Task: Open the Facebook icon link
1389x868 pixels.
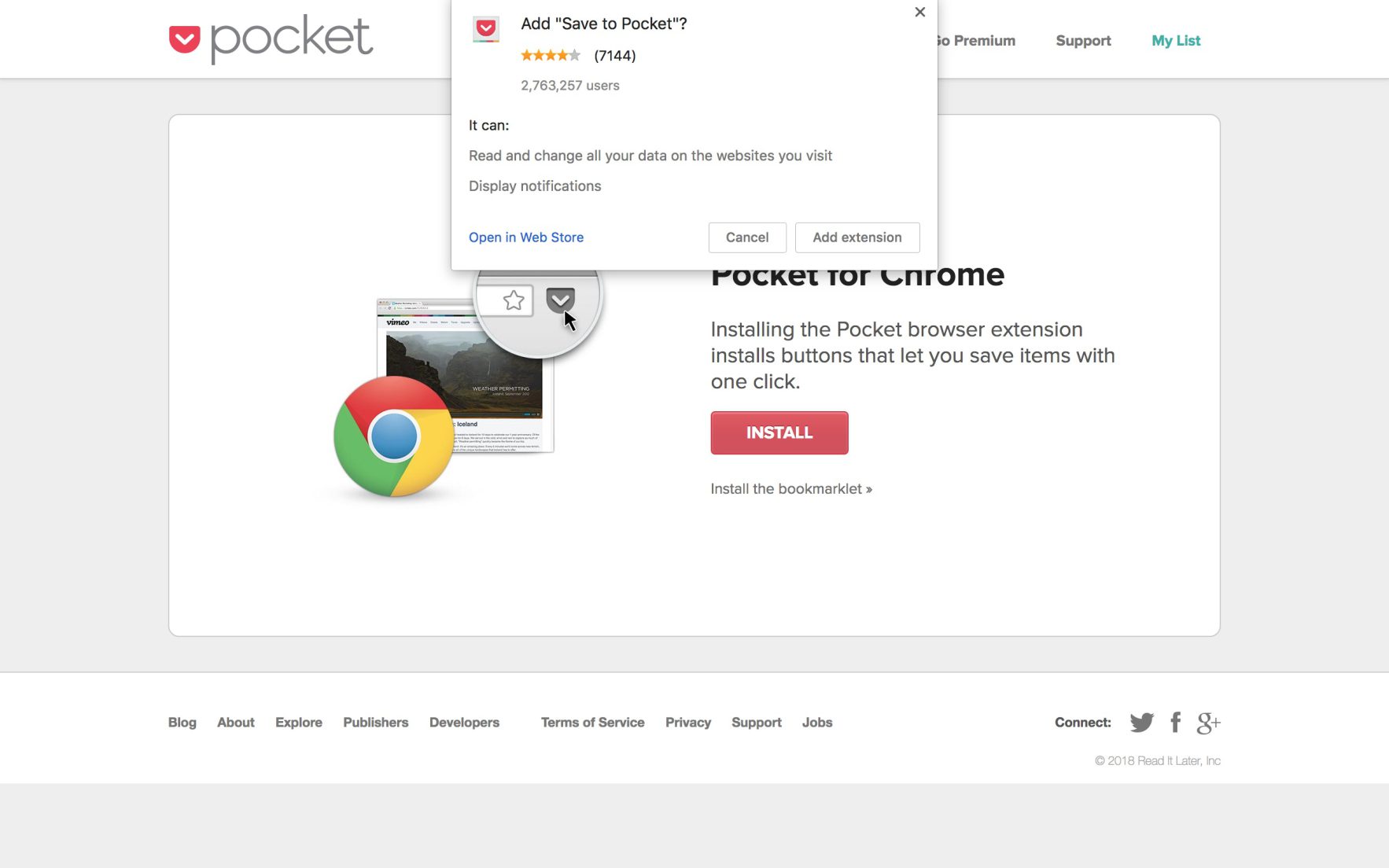Action: click(x=1175, y=723)
